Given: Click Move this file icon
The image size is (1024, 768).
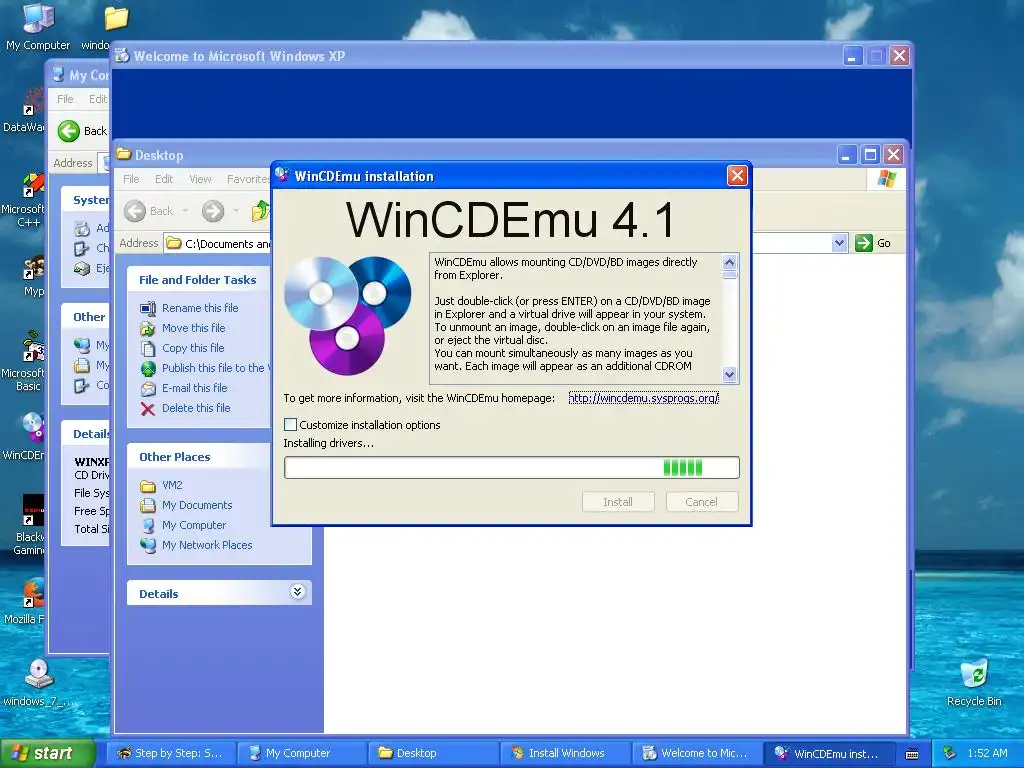Looking at the screenshot, I should [x=148, y=328].
